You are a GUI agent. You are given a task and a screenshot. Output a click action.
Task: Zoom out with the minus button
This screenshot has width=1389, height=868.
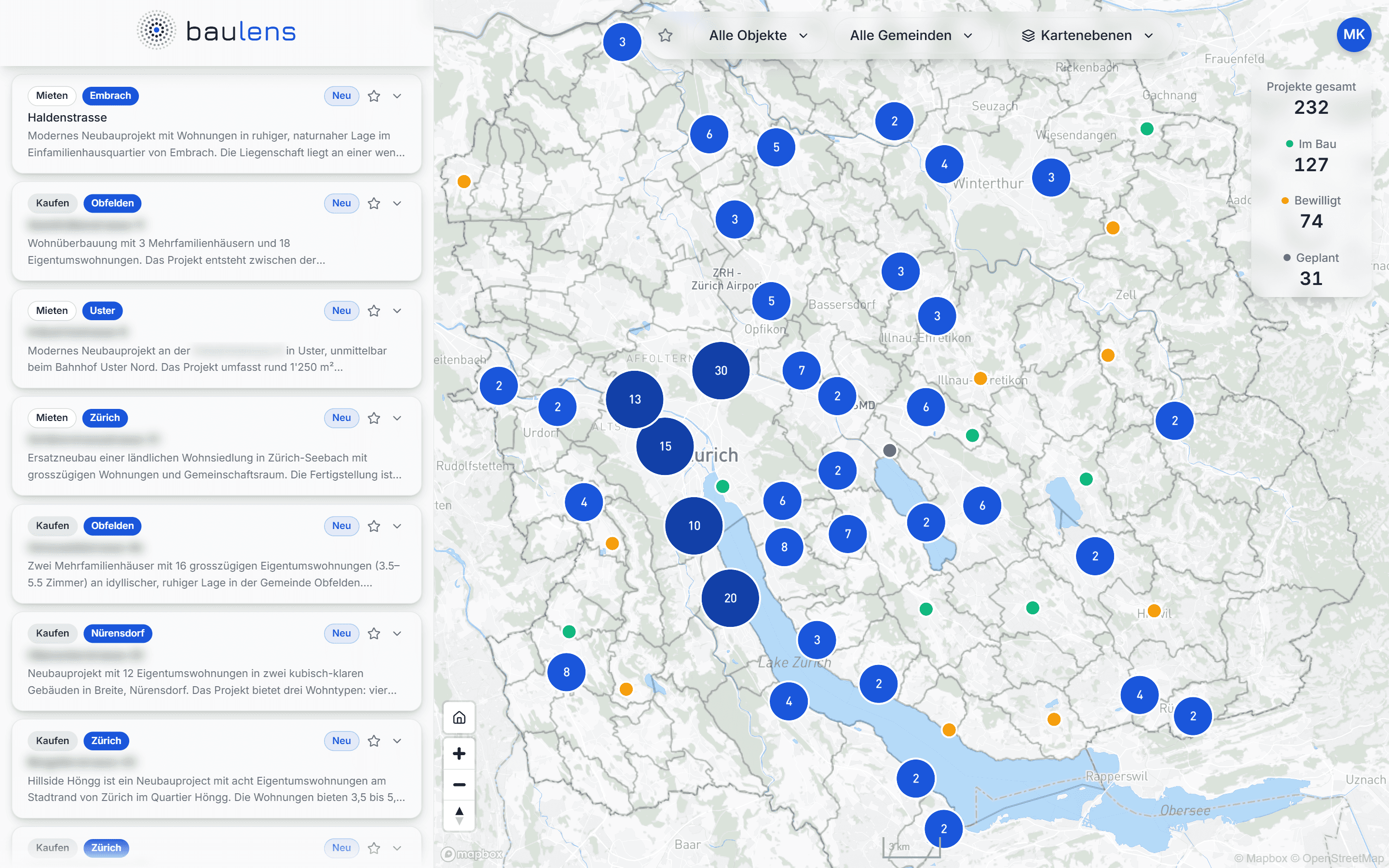point(459,785)
